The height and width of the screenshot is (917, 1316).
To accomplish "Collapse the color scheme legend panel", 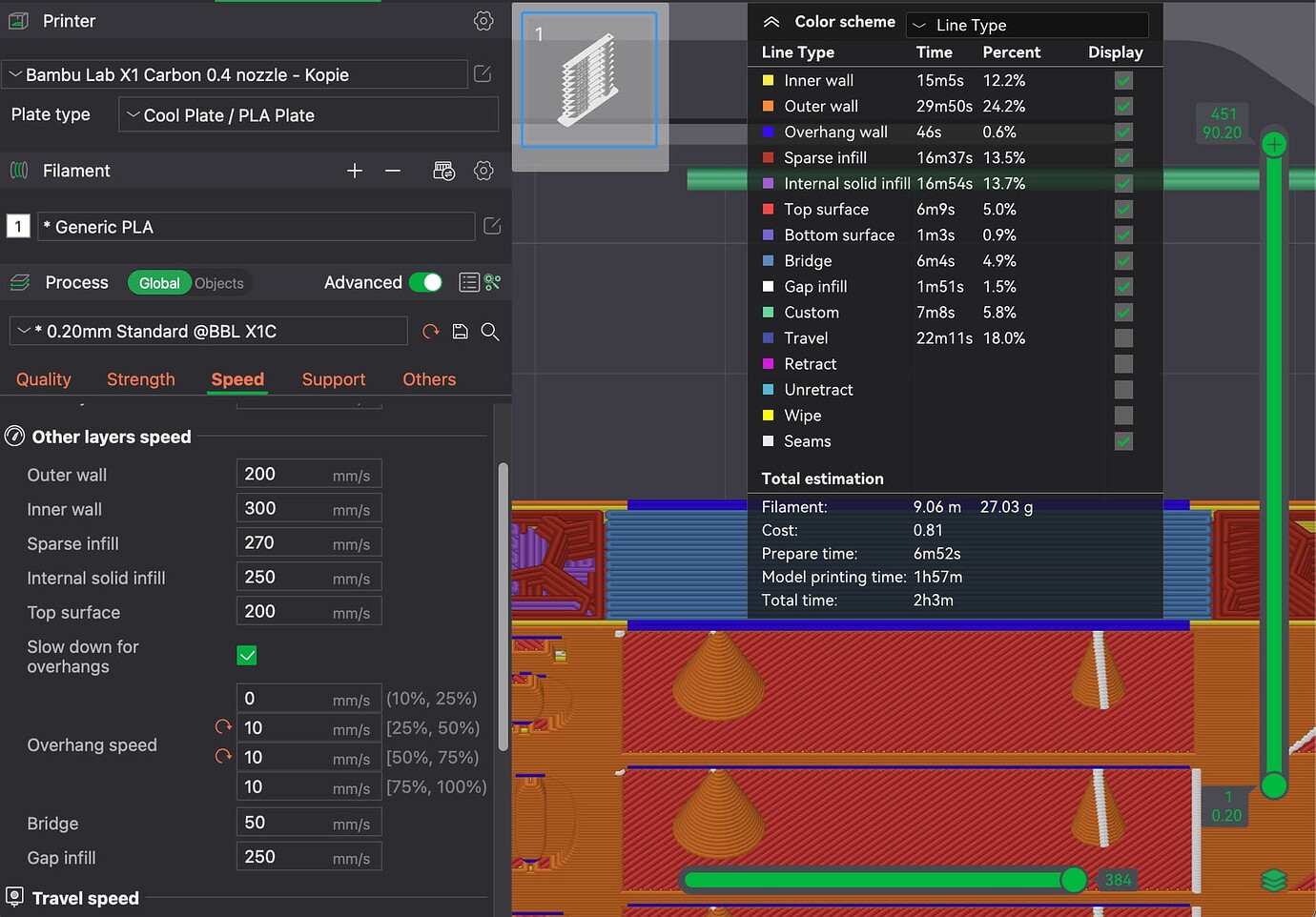I will click(x=772, y=22).
